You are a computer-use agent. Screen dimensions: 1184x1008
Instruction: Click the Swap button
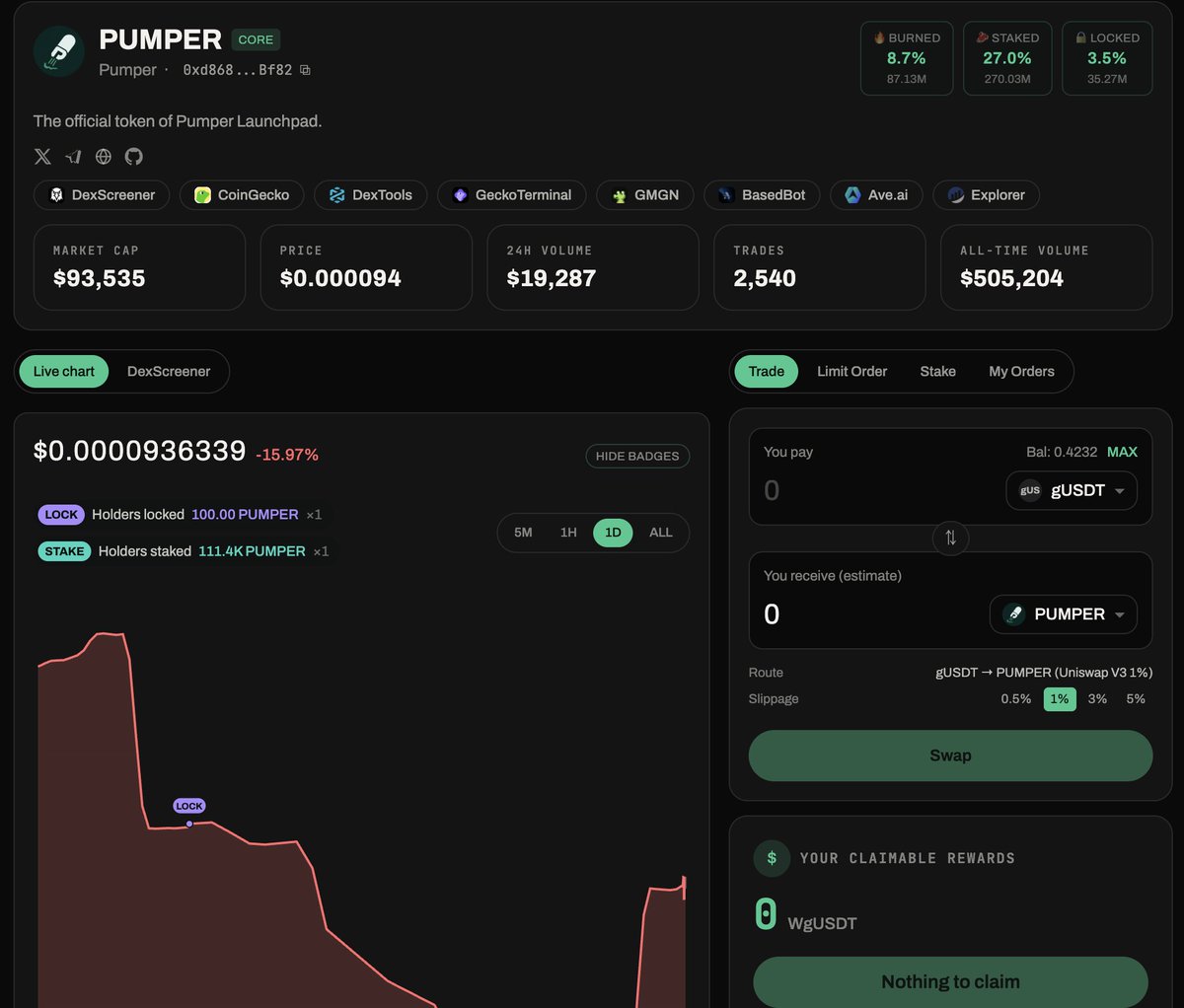(950, 756)
